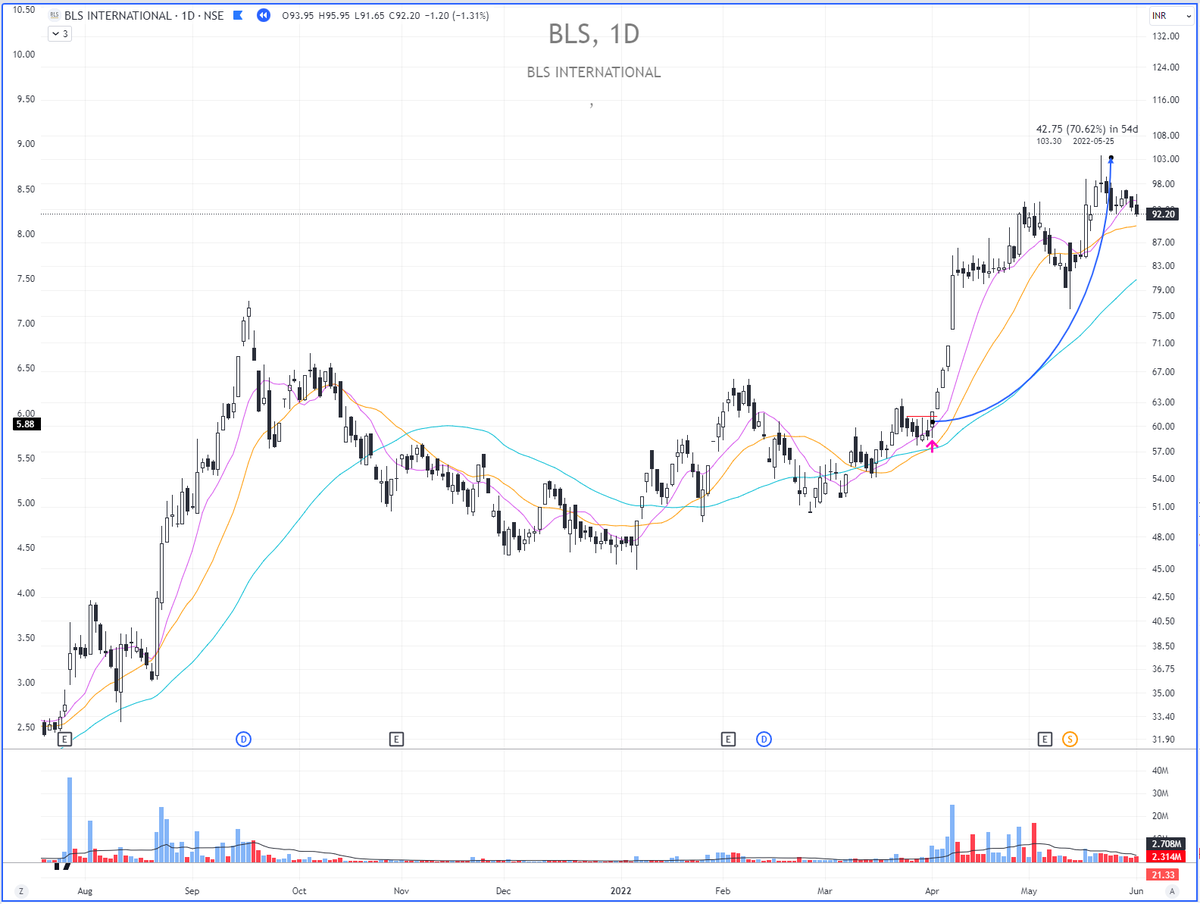Viewport: 1200px width, 904px height.
Task: Open the earnings marker near early May
Action: (1045, 739)
